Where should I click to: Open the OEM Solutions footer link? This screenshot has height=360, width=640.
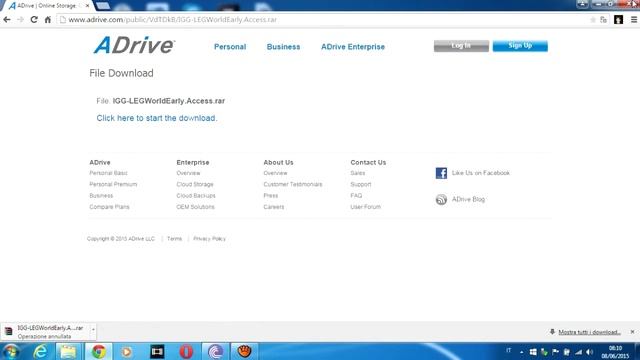coord(196,207)
